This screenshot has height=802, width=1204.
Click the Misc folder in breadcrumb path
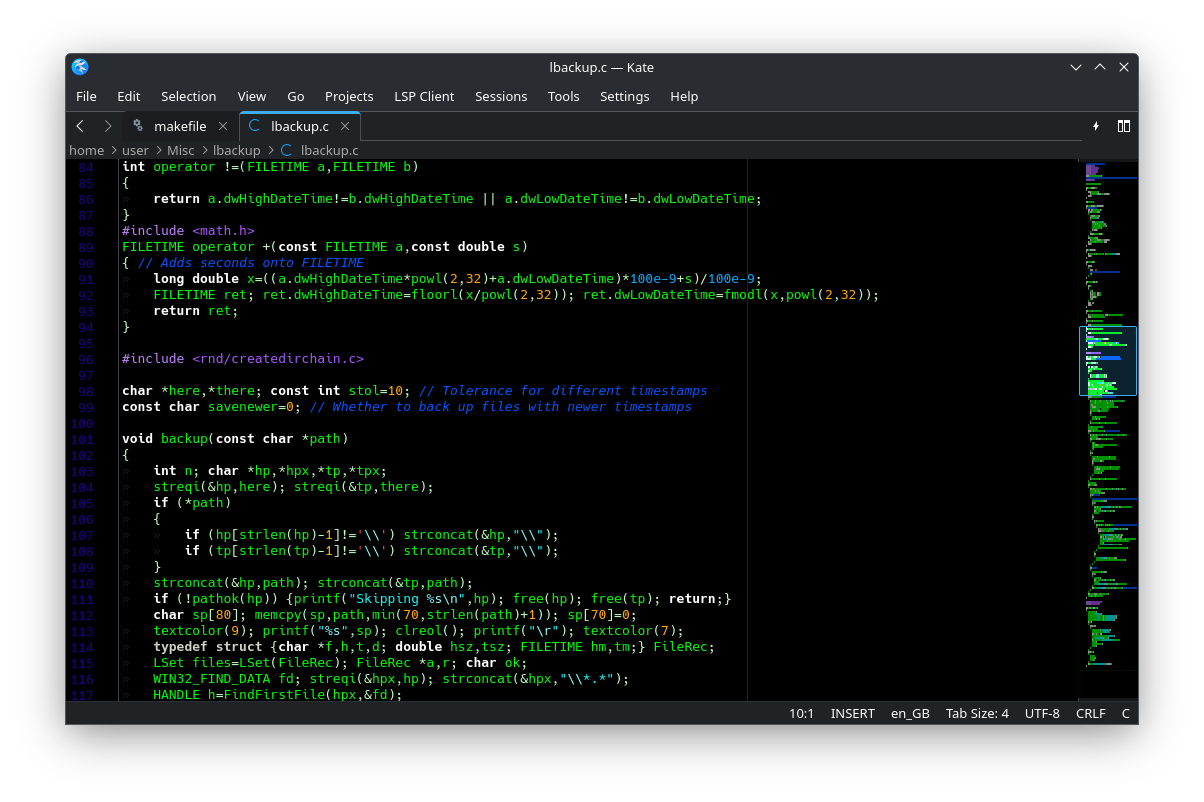(181, 150)
